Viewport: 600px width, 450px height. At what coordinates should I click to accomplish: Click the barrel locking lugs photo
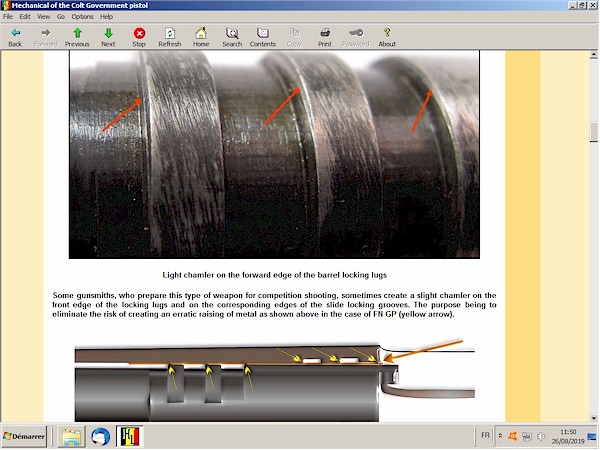tap(274, 154)
